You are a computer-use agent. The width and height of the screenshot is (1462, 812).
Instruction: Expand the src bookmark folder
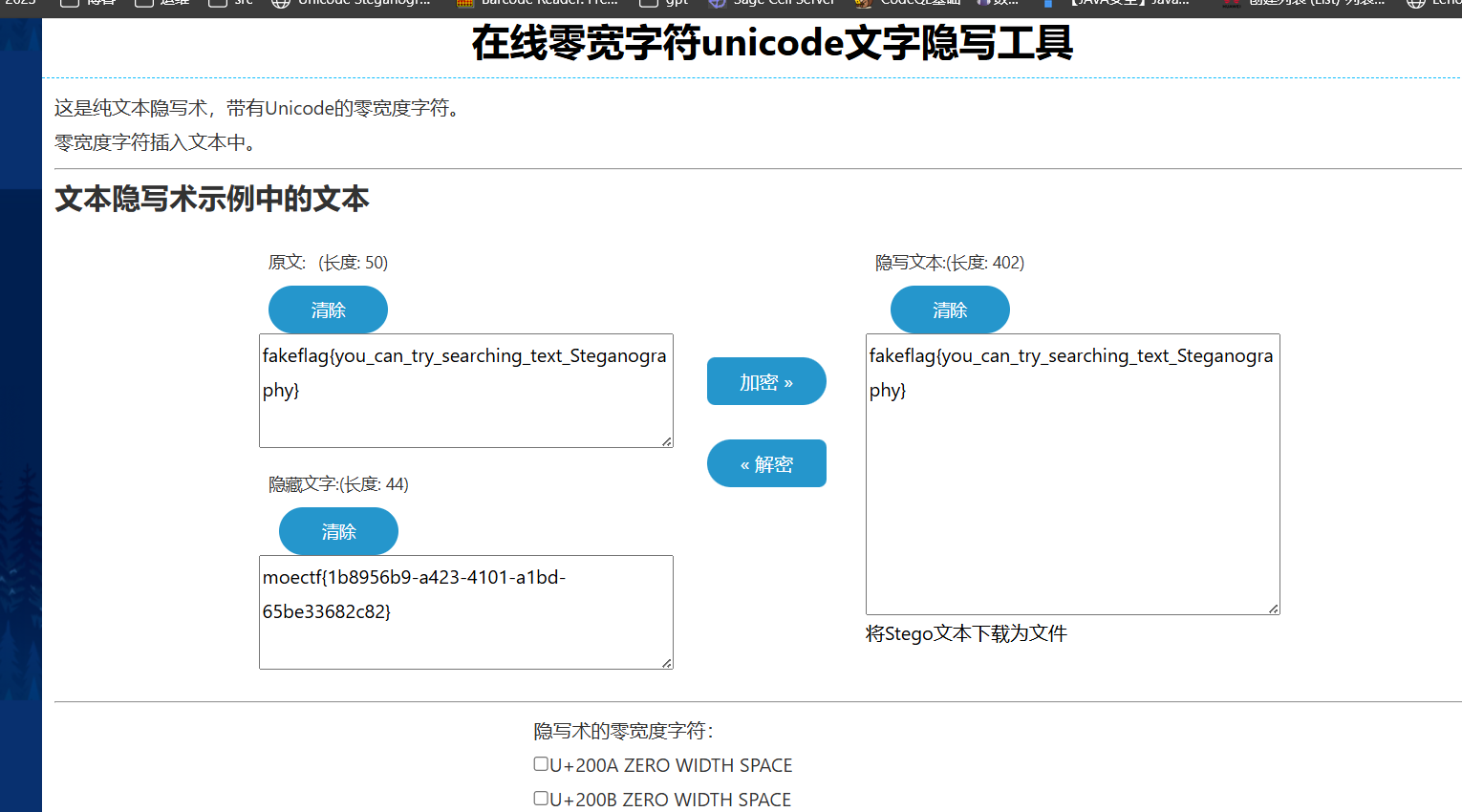(x=232, y=3)
